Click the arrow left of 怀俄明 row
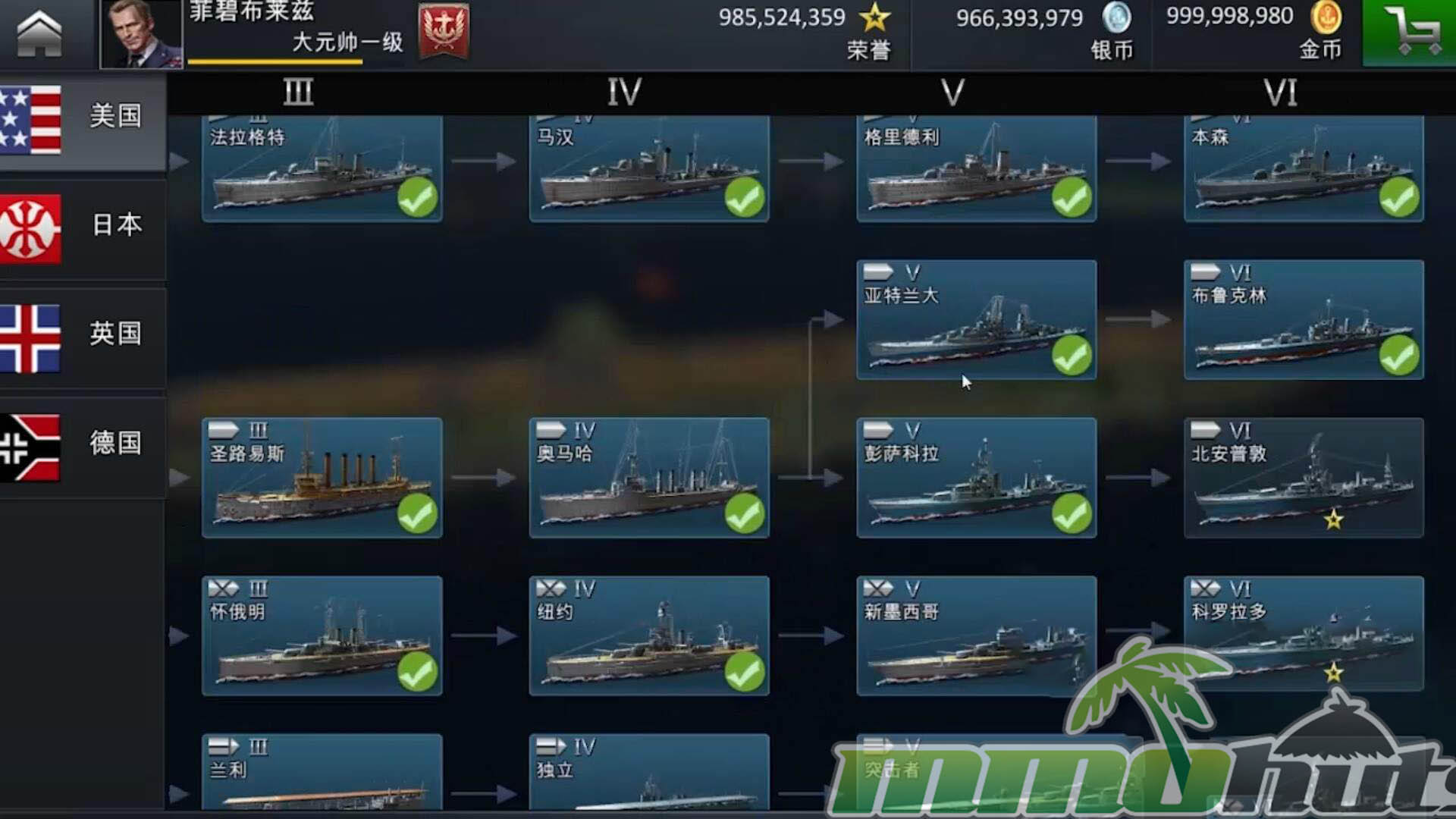 coord(179,635)
